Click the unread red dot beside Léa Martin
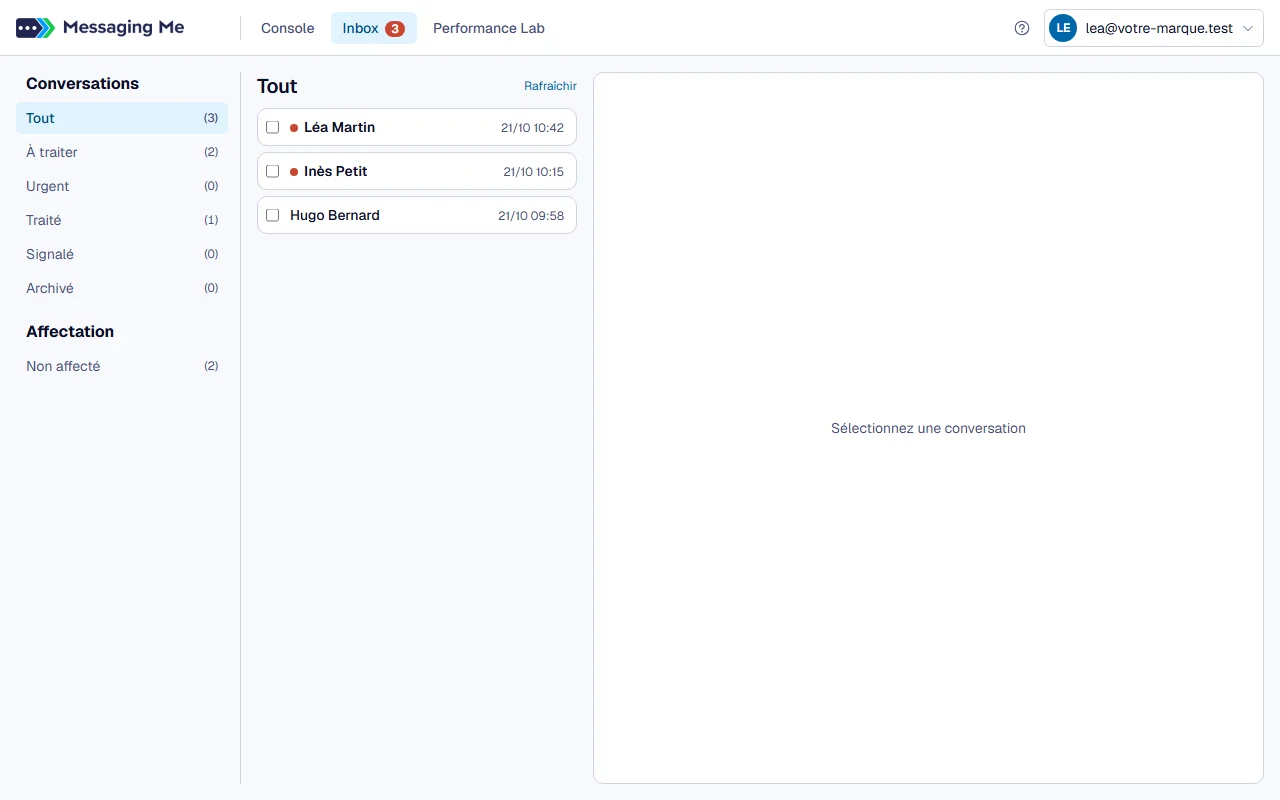 point(294,128)
